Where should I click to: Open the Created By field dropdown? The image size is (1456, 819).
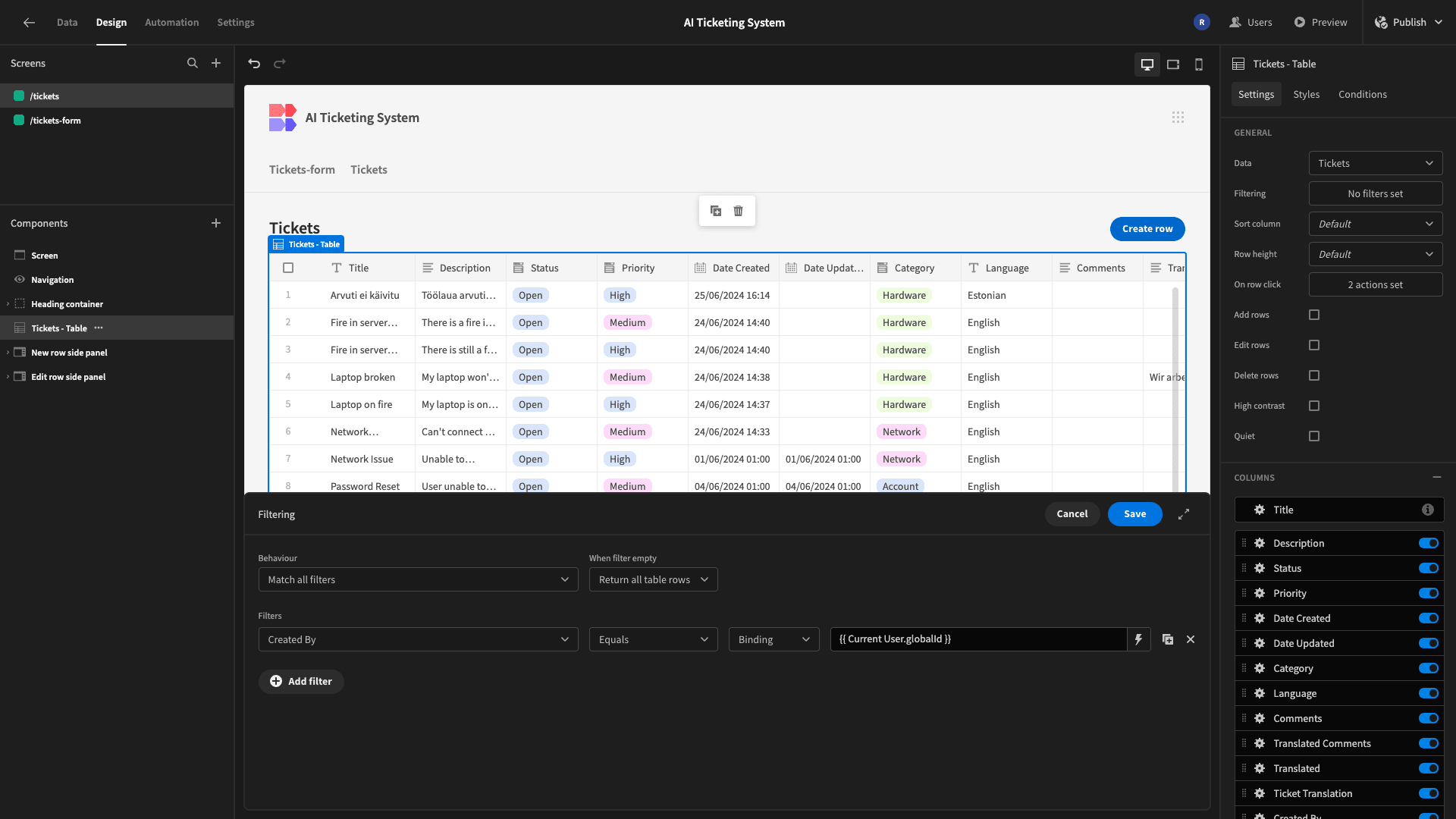pos(418,639)
